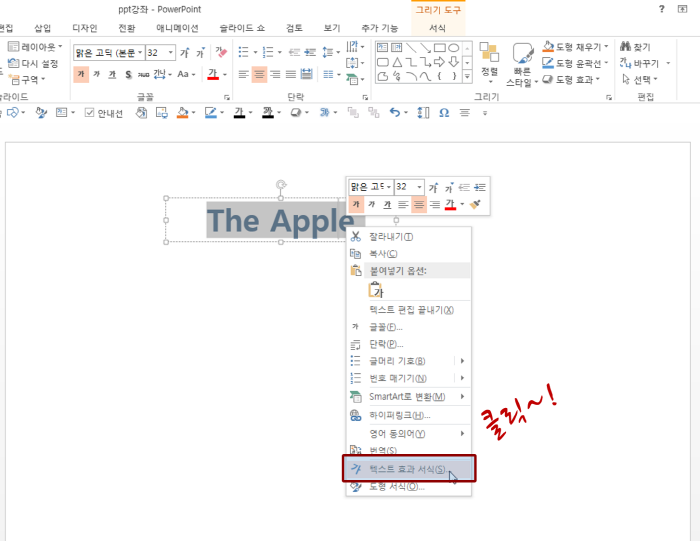
Task: Open the mini toolbar font size dropdown
Action: coord(419,187)
